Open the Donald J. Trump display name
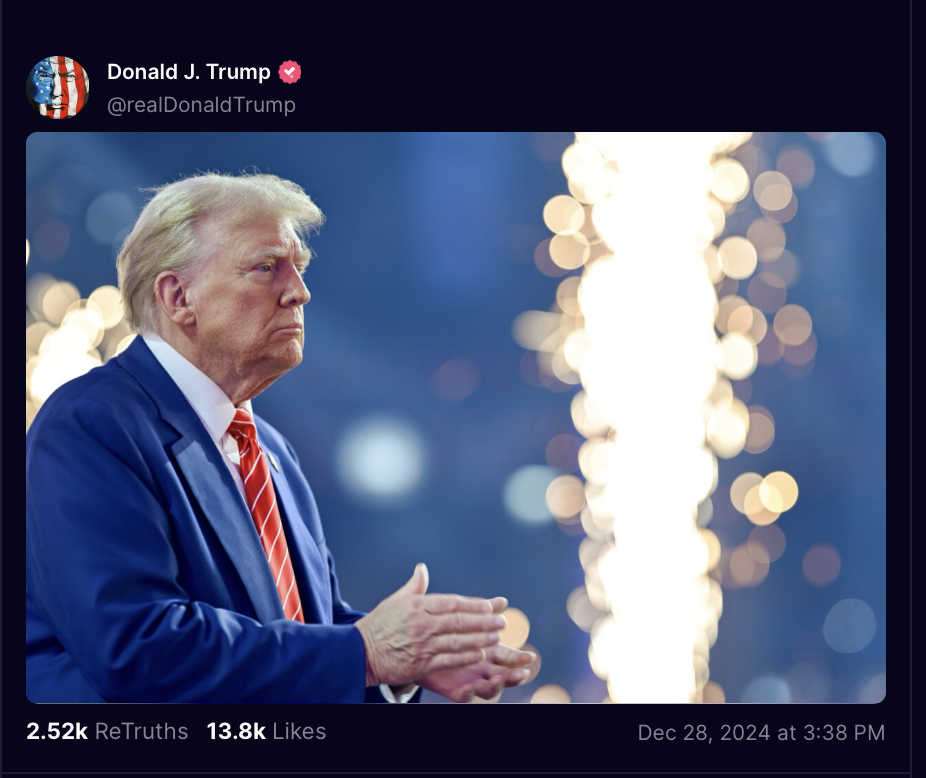Image resolution: width=926 pixels, height=778 pixels. pos(188,72)
